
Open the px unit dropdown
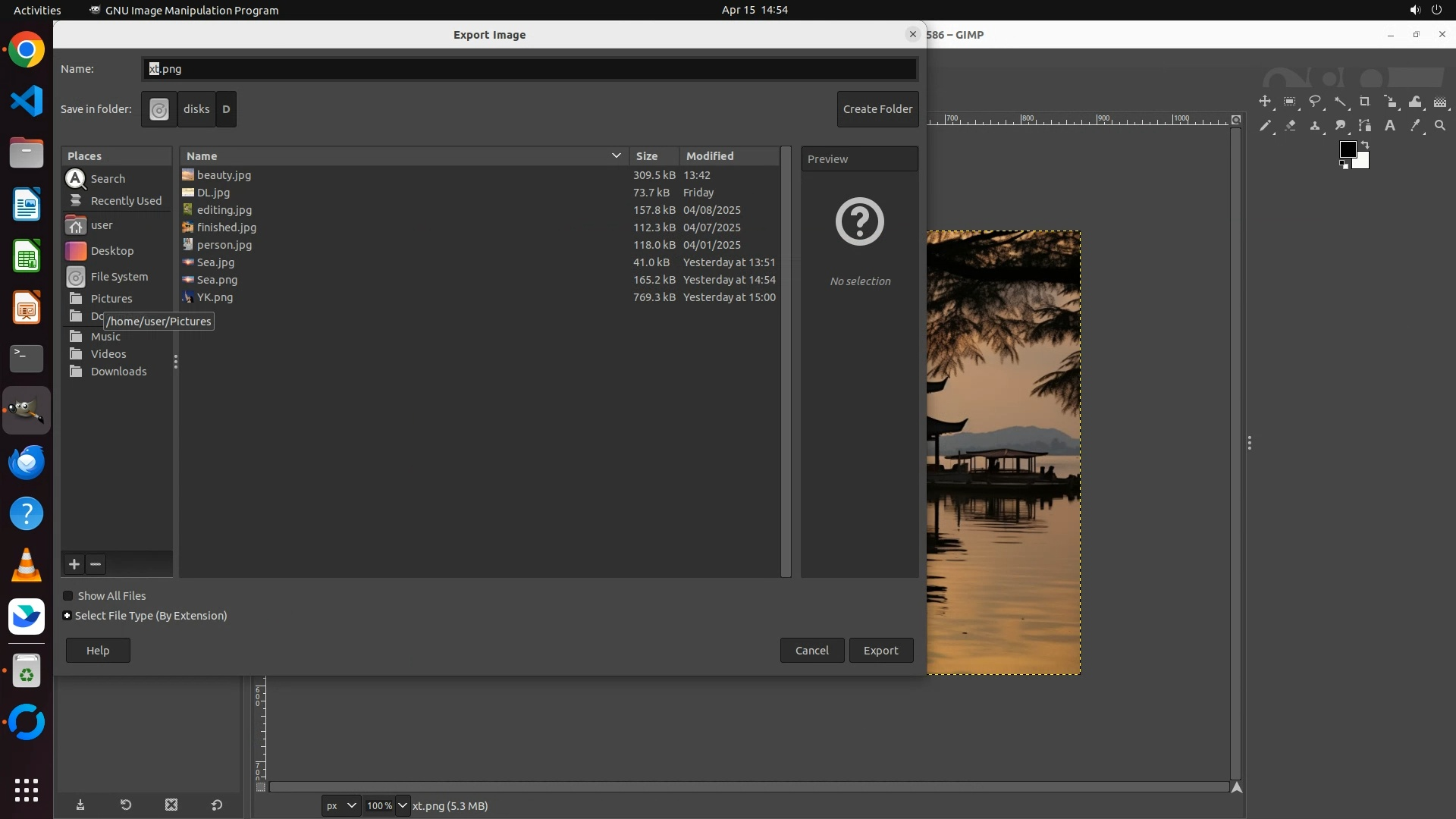pyautogui.click(x=340, y=805)
